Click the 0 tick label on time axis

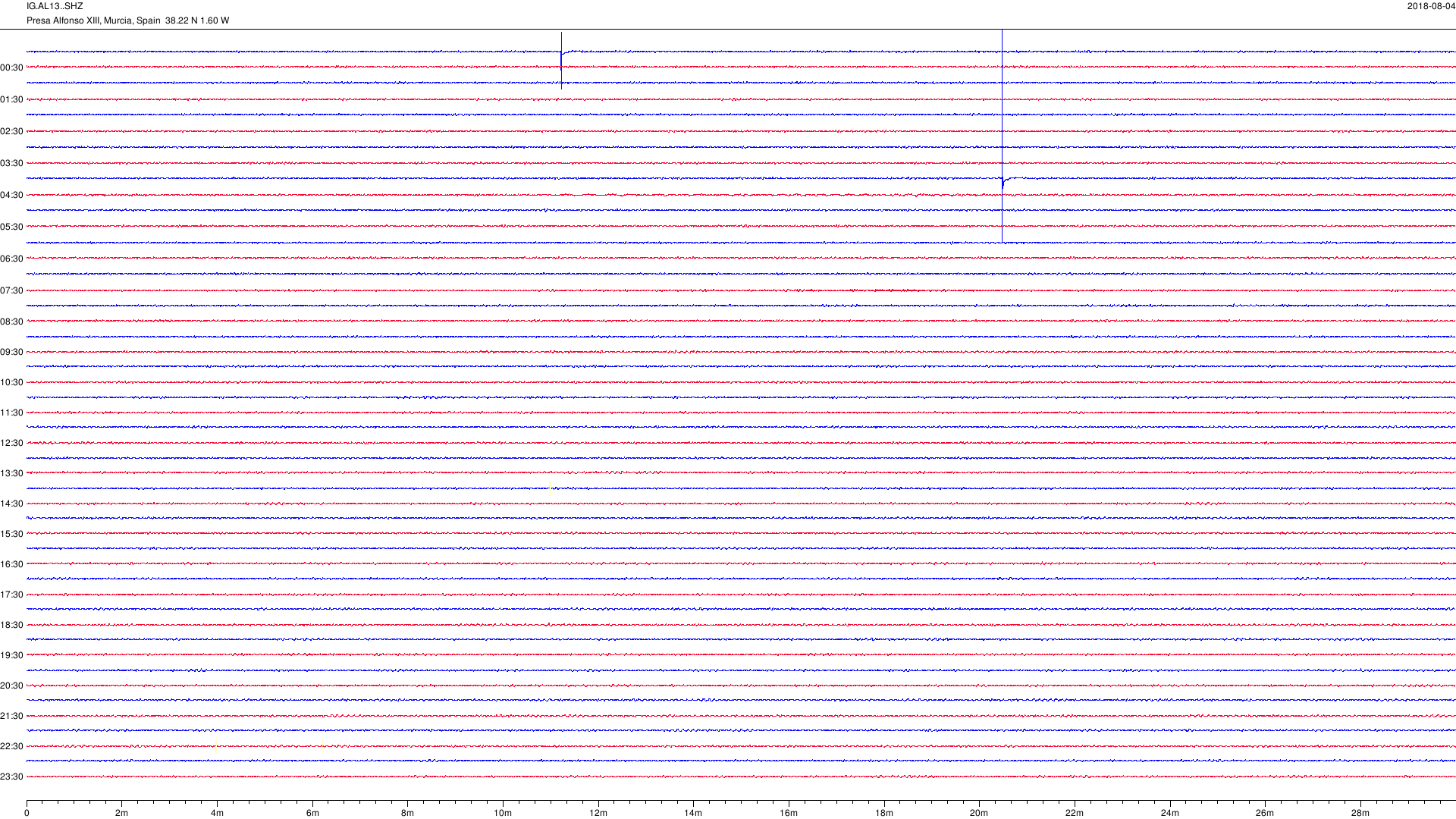click(x=27, y=813)
